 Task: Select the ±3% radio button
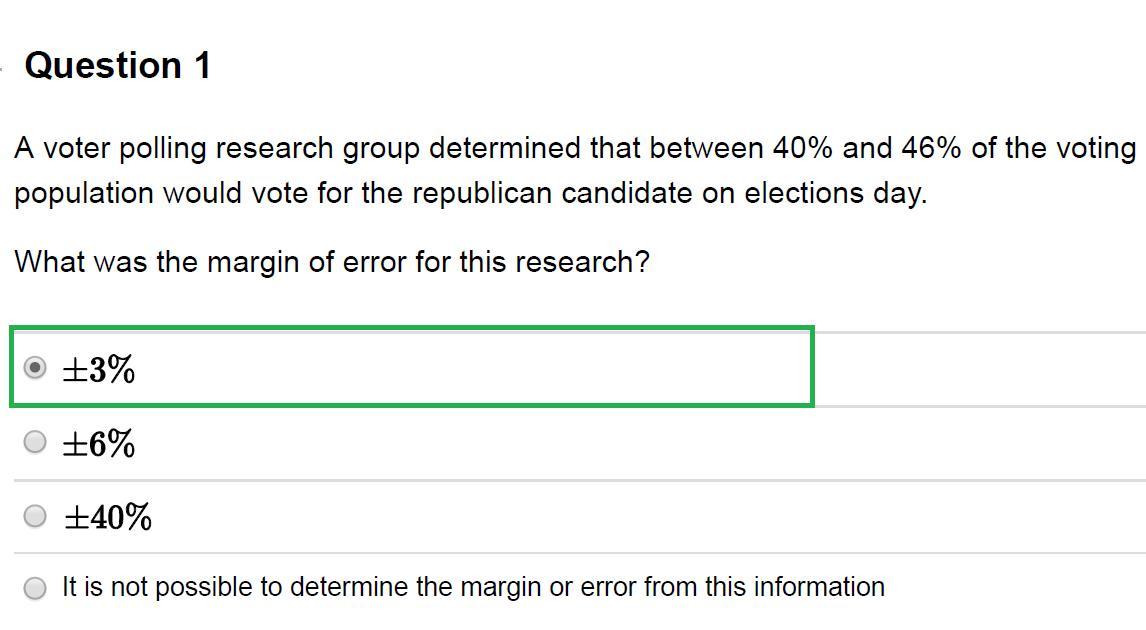35,368
